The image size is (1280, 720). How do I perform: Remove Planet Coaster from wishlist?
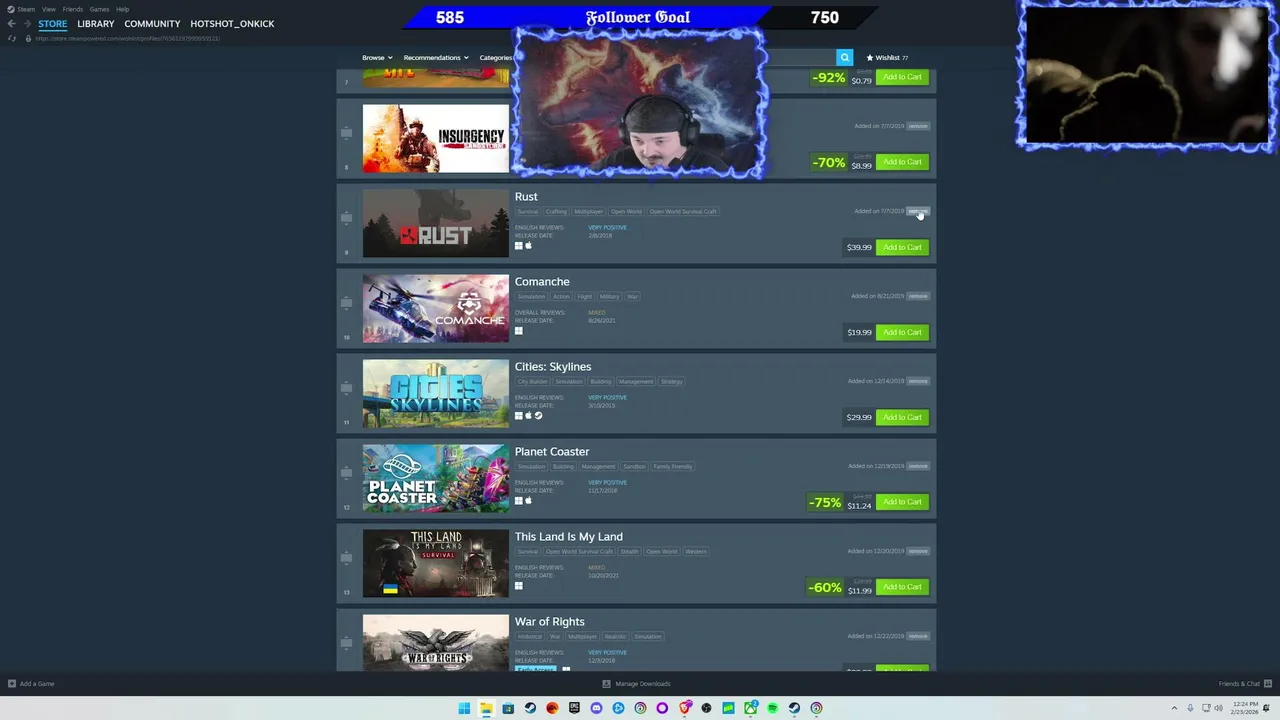[x=918, y=466]
